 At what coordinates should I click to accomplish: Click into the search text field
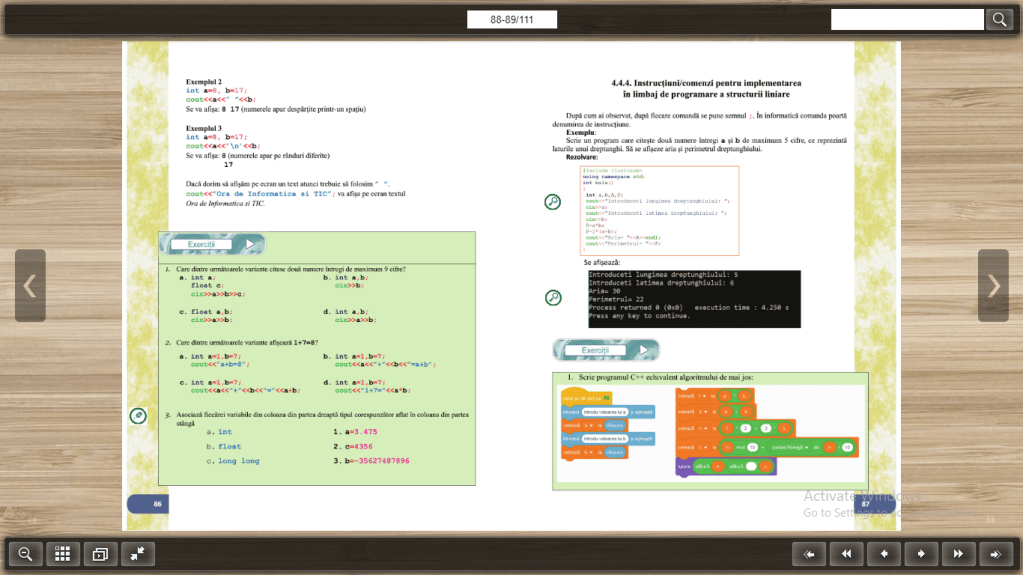(x=907, y=20)
